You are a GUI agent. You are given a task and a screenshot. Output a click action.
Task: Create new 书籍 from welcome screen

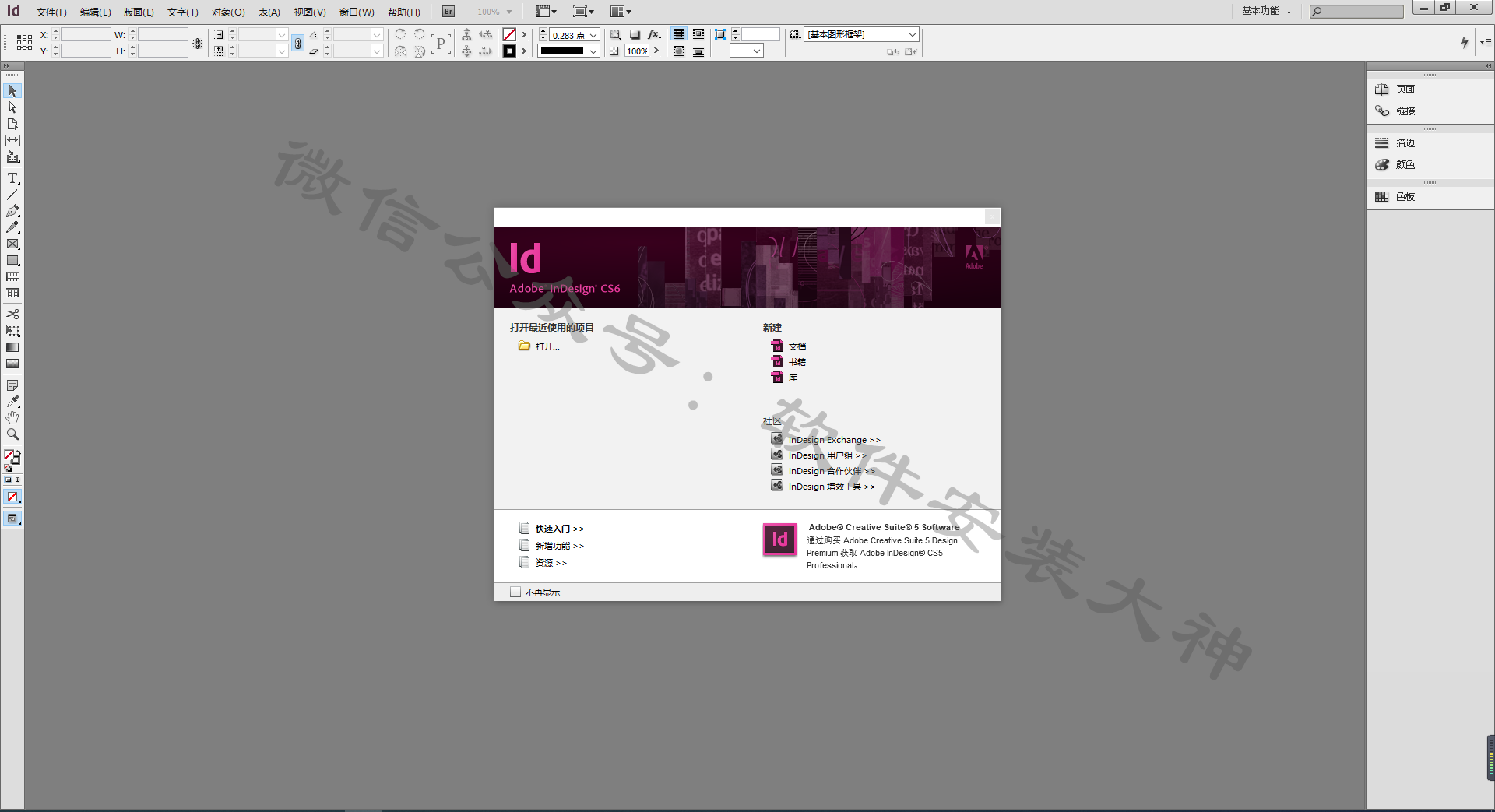pyautogui.click(x=789, y=362)
